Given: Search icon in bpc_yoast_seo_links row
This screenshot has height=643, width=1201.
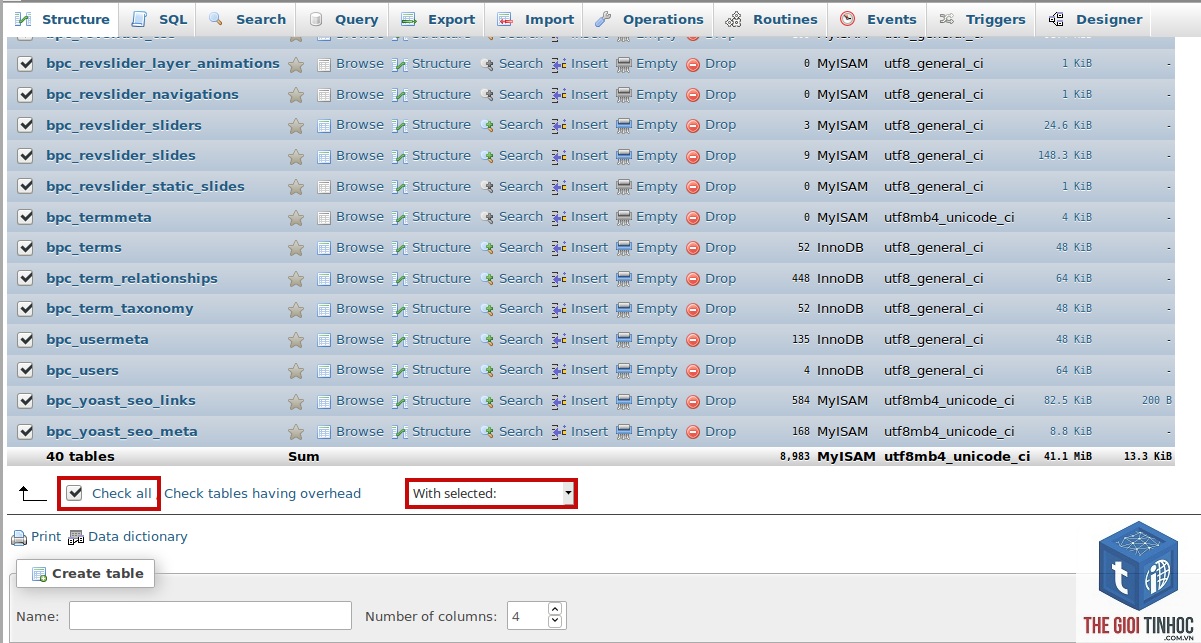Looking at the screenshot, I should pyautogui.click(x=487, y=401).
